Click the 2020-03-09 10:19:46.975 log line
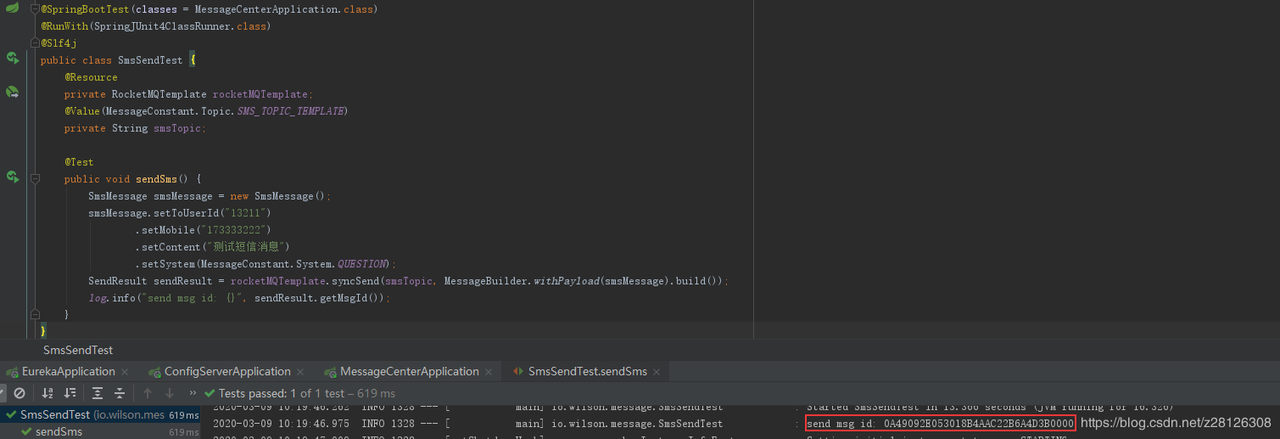 (644, 423)
